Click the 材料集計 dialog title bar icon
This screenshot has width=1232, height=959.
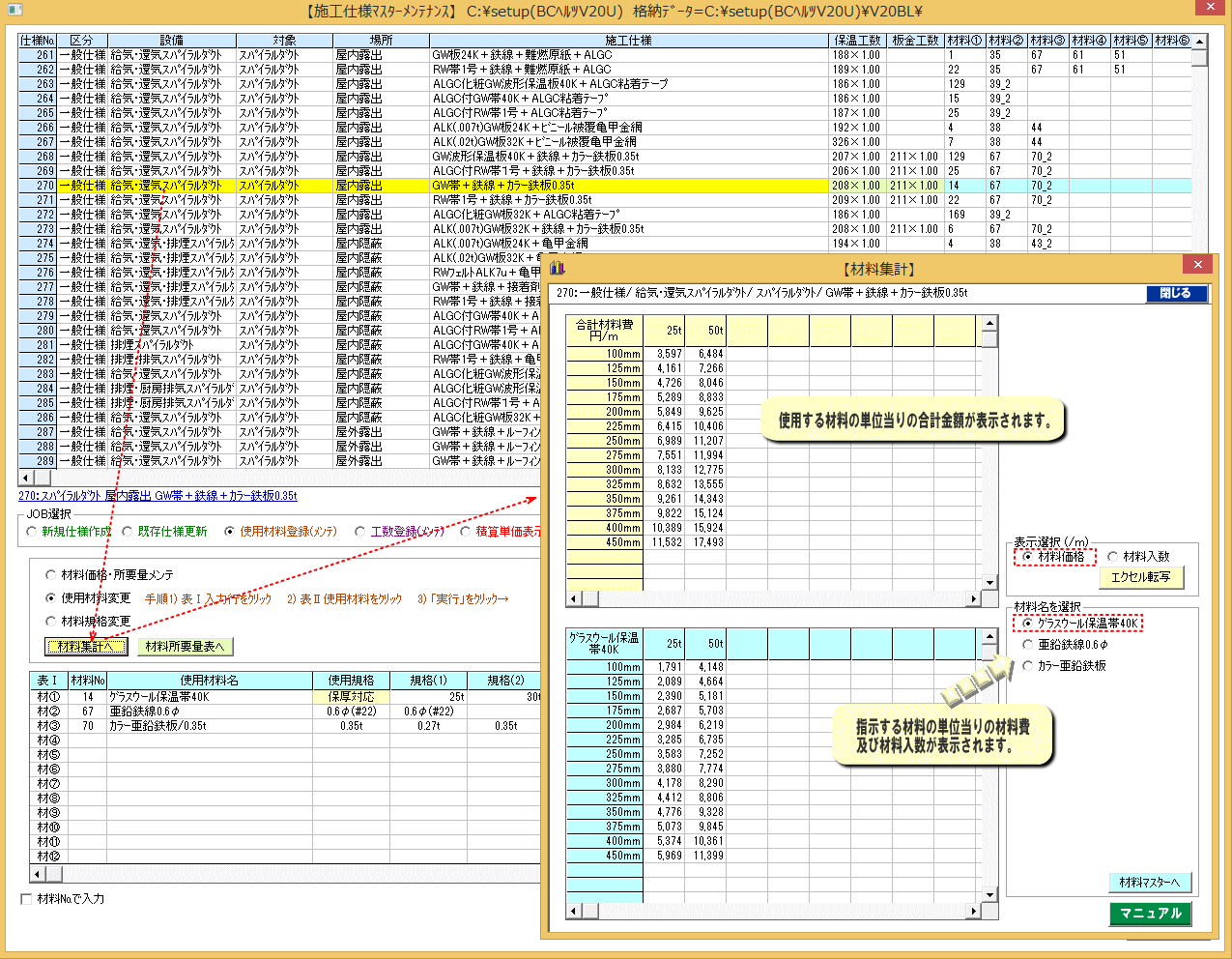pyautogui.click(x=557, y=268)
